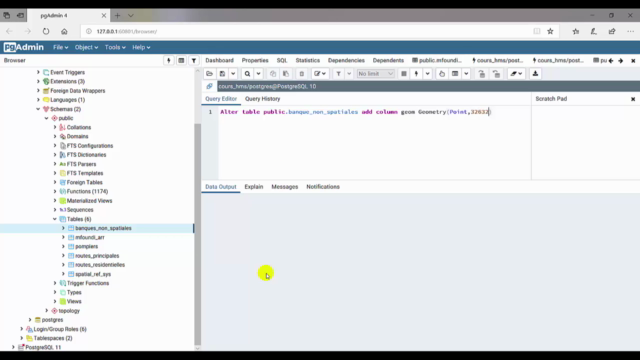Open the Query History tab

262,99
